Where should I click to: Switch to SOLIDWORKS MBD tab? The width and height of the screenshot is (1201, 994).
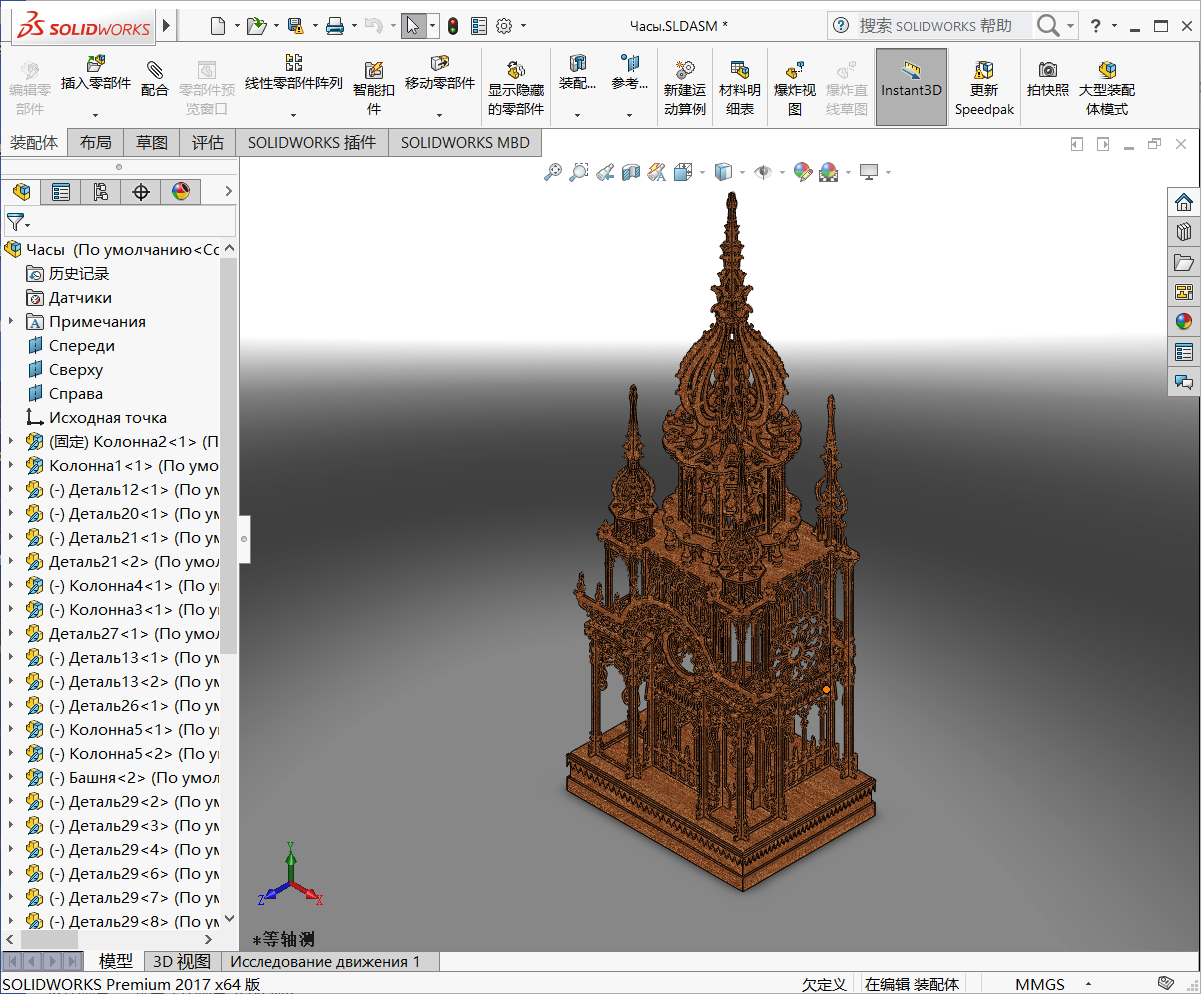tap(465, 143)
